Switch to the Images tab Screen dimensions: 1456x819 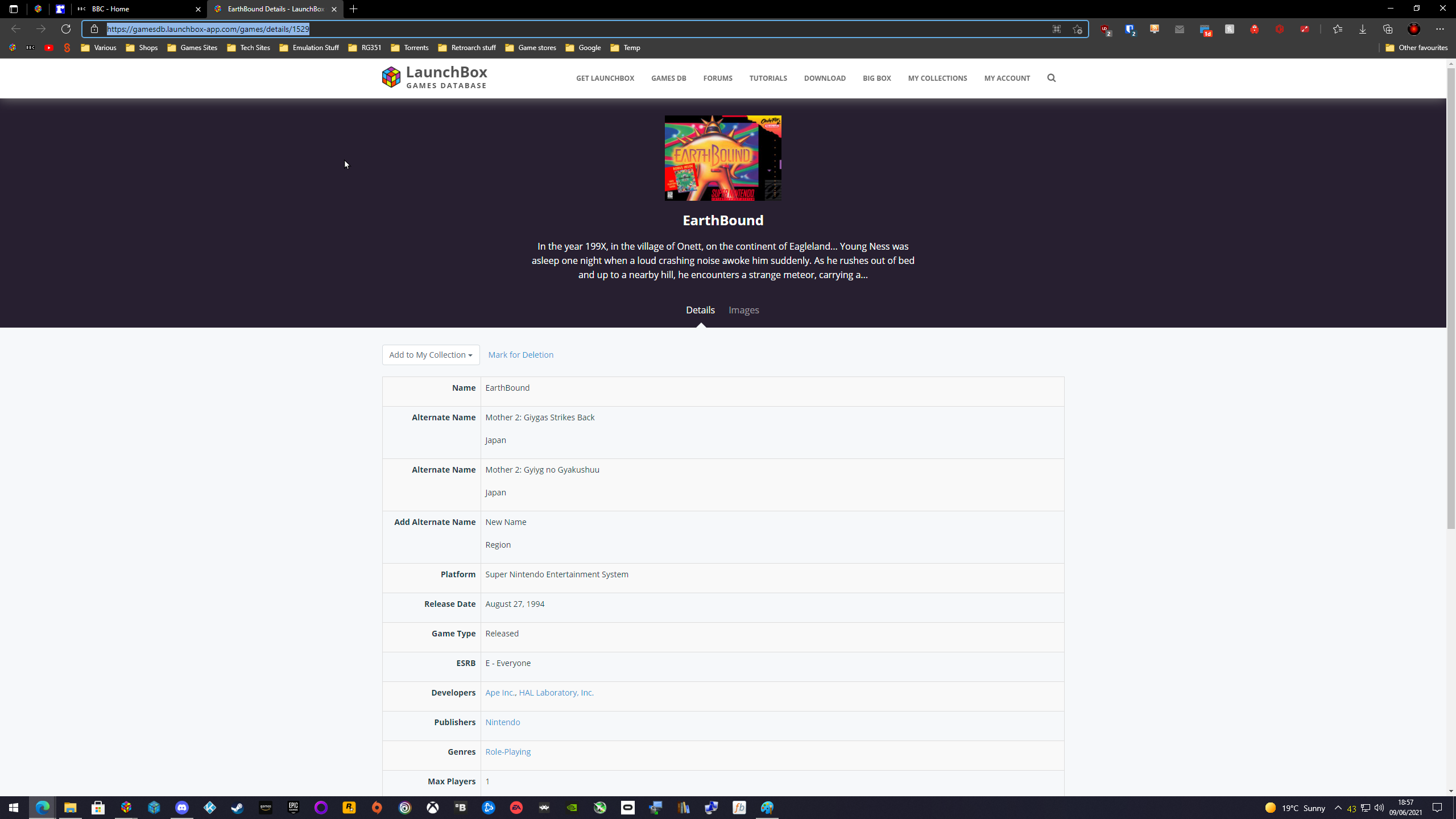(x=744, y=310)
